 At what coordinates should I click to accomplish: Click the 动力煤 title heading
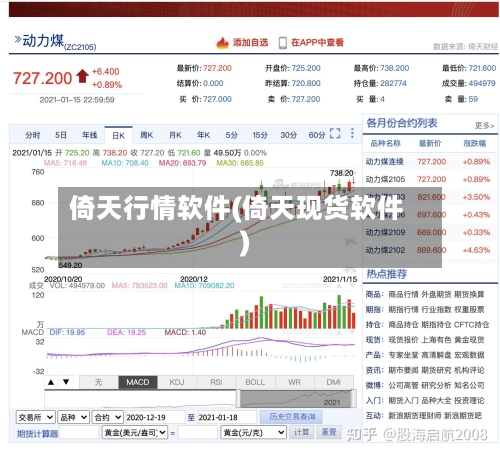43,41
